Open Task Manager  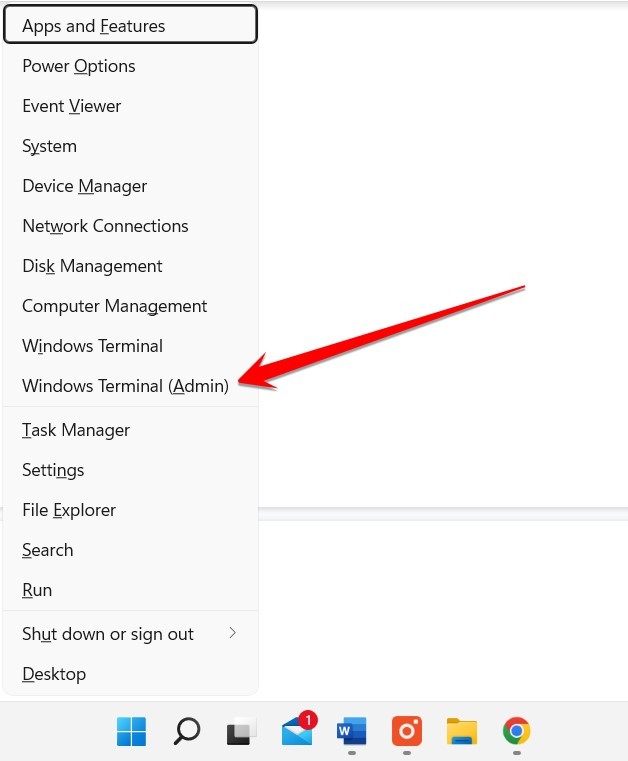pos(130,430)
